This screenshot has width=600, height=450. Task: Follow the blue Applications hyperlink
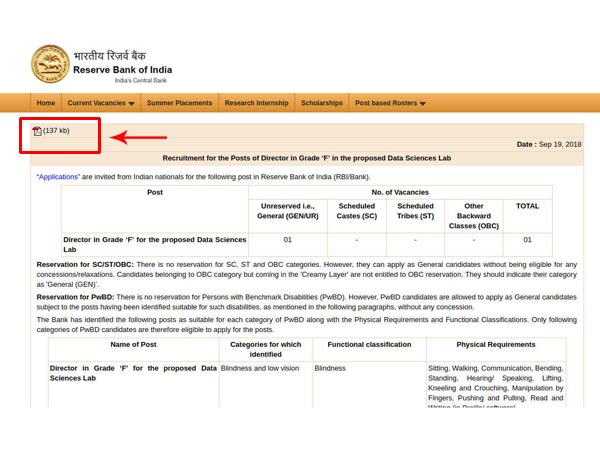pyautogui.click(x=58, y=177)
